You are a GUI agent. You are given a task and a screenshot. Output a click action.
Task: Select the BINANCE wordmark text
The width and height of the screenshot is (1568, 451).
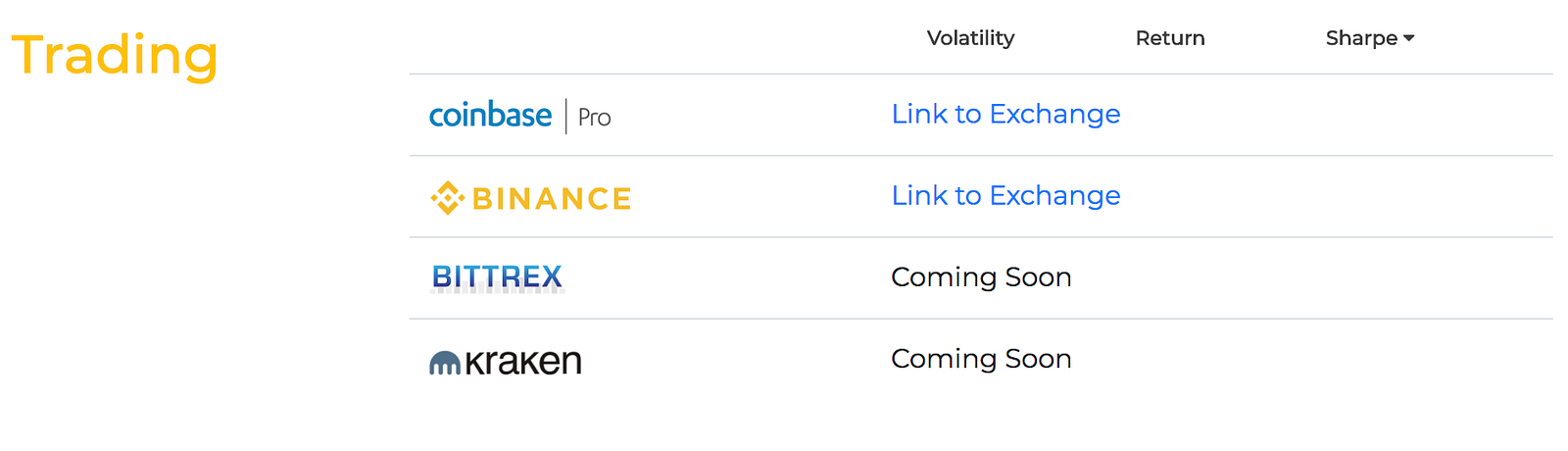[552, 199]
